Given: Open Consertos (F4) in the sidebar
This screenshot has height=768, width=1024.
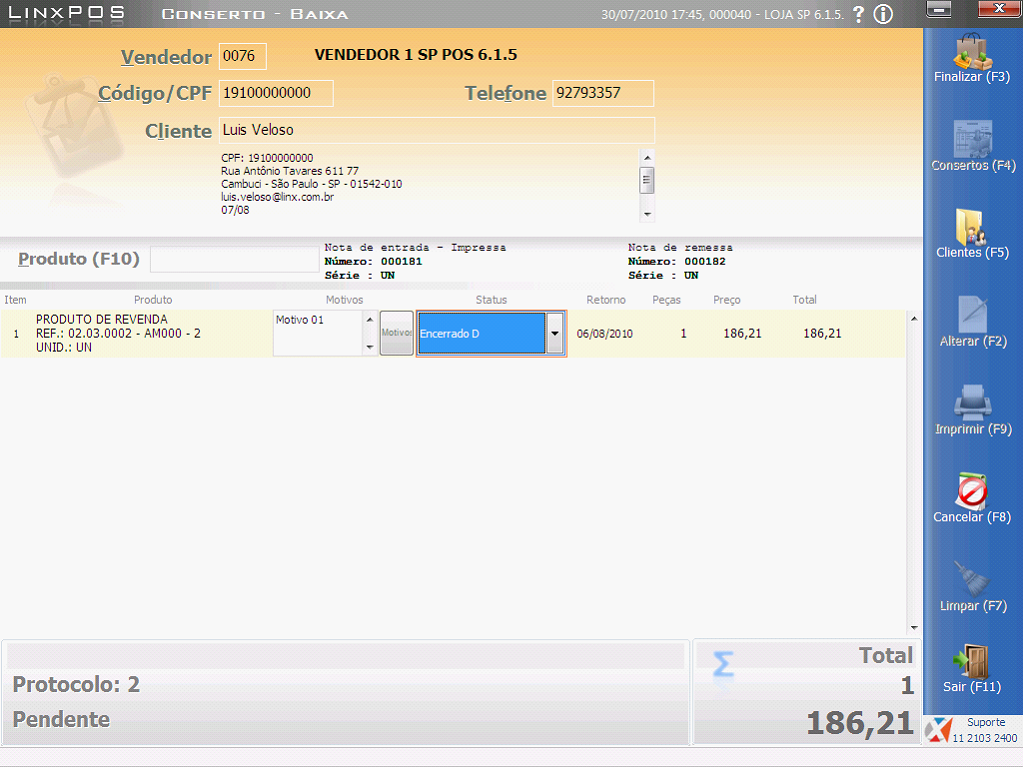Looking at the screenshot, I should 972,147.
